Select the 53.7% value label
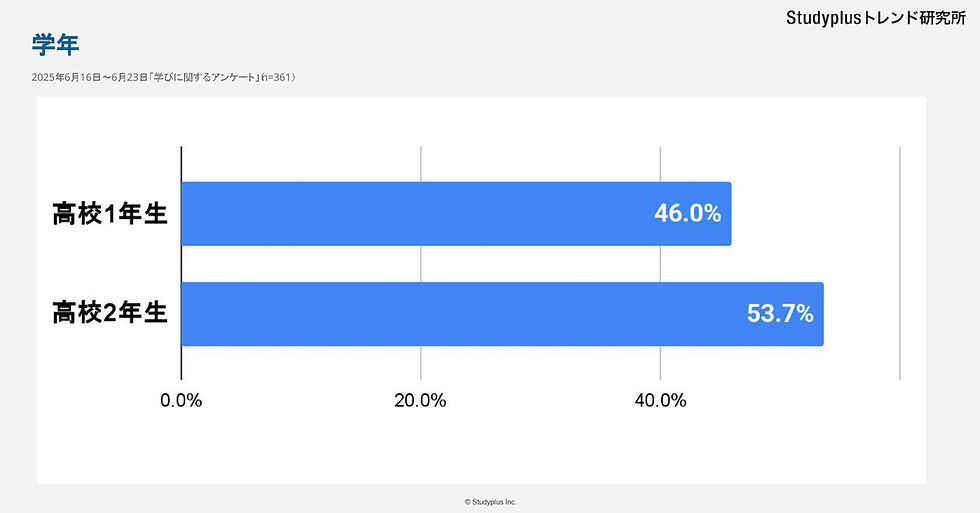Screen dimensions: 980x513 (780, 314)
